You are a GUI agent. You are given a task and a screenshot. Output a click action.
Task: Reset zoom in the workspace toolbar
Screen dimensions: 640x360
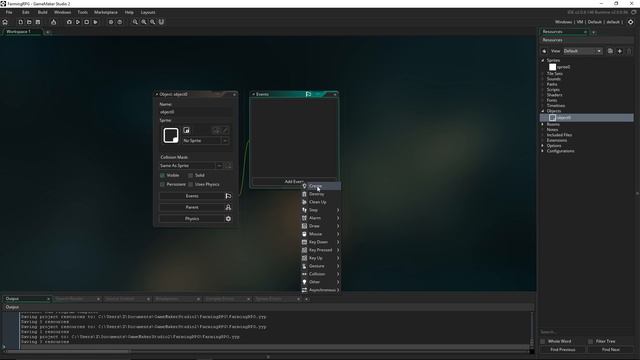tap(144, 22)
